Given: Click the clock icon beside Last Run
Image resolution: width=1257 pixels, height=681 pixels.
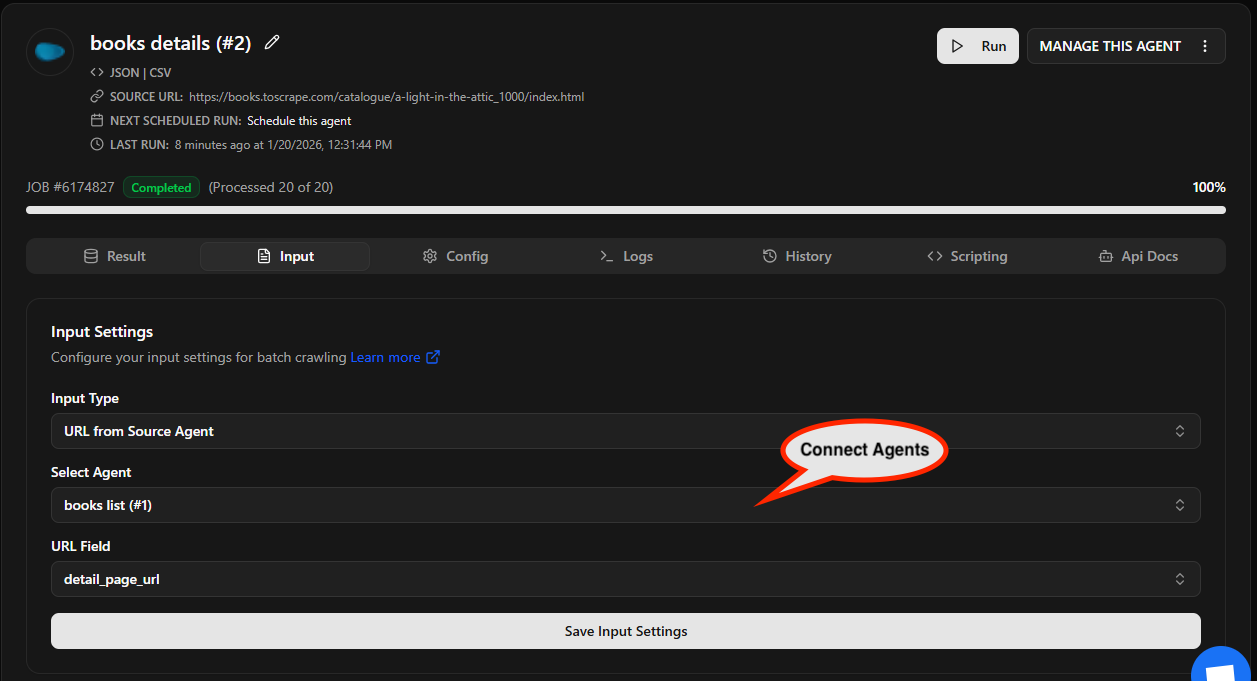Looking at the screenshot, I should click(97, 145).
